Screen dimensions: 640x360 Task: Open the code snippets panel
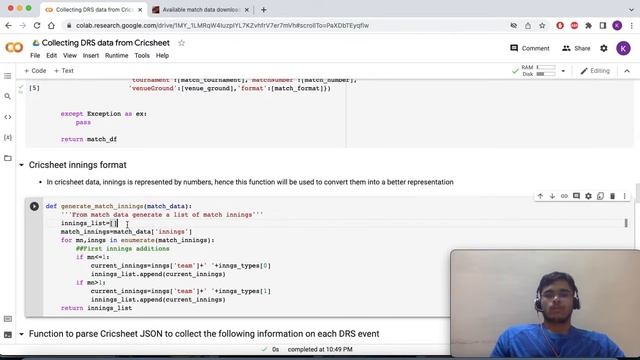(7, 117)
